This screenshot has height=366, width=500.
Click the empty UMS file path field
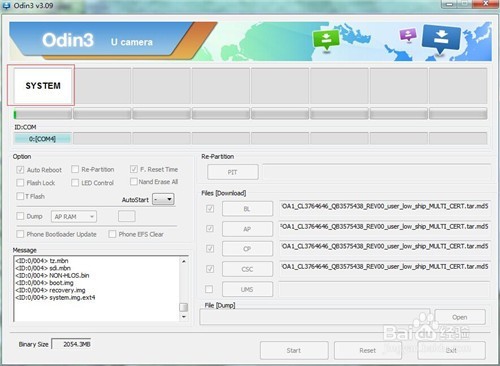tap(384, 289)
